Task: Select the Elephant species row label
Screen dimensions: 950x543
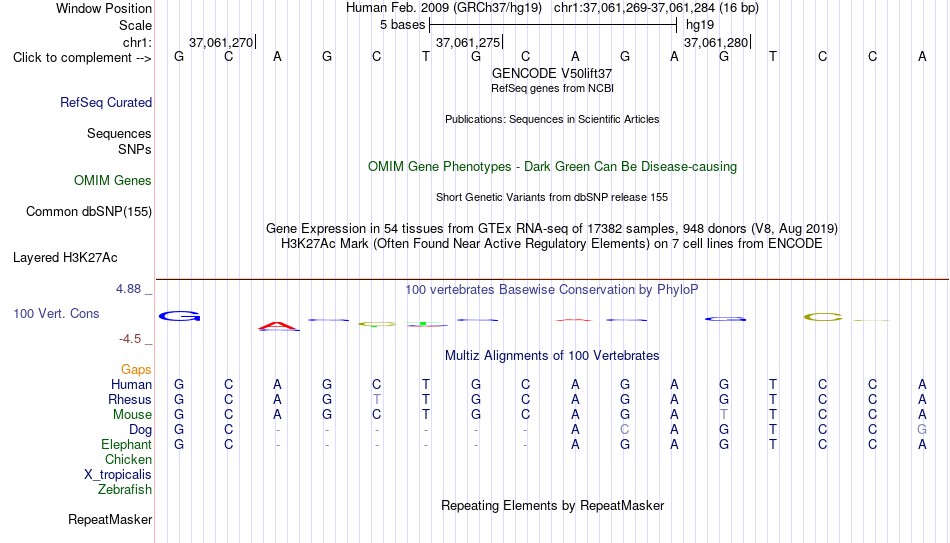Action: [126, 445]
